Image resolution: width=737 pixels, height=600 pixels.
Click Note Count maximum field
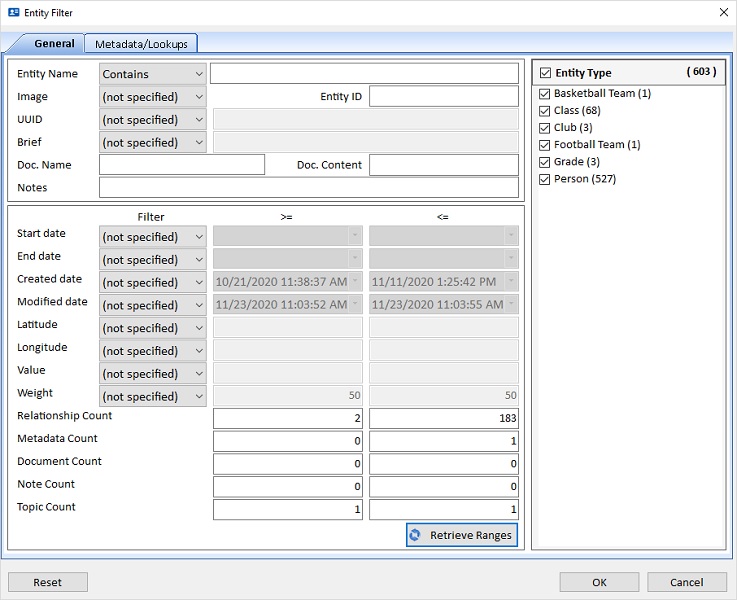click(444, 487)
